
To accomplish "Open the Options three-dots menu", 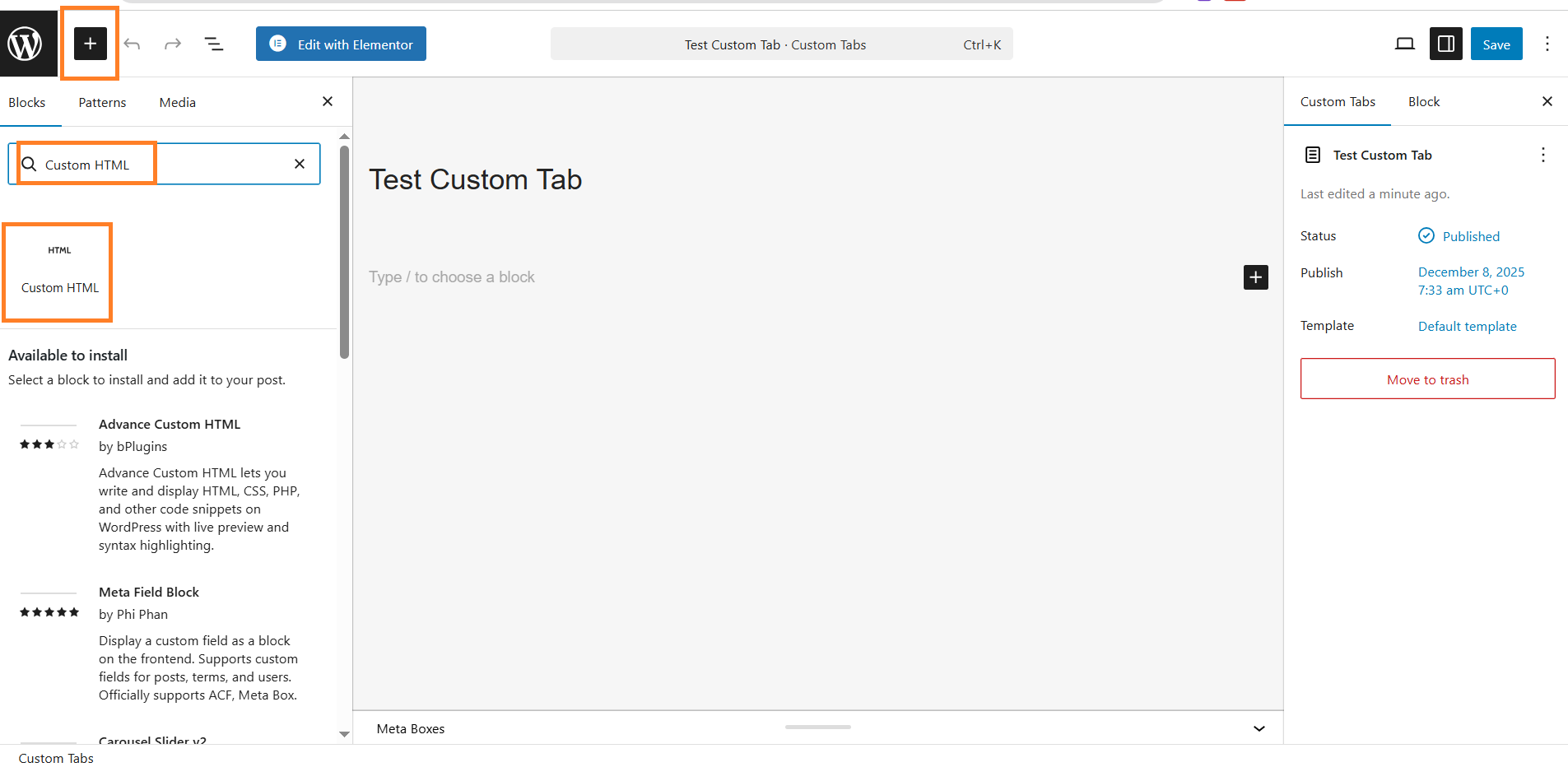I will click(1547, 44).
